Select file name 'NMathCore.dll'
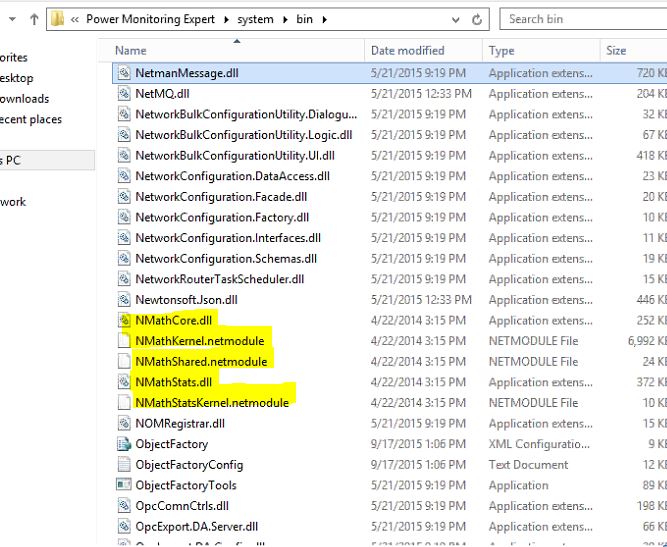The height and width of the screenshot is (547, 667). point(174,320)
